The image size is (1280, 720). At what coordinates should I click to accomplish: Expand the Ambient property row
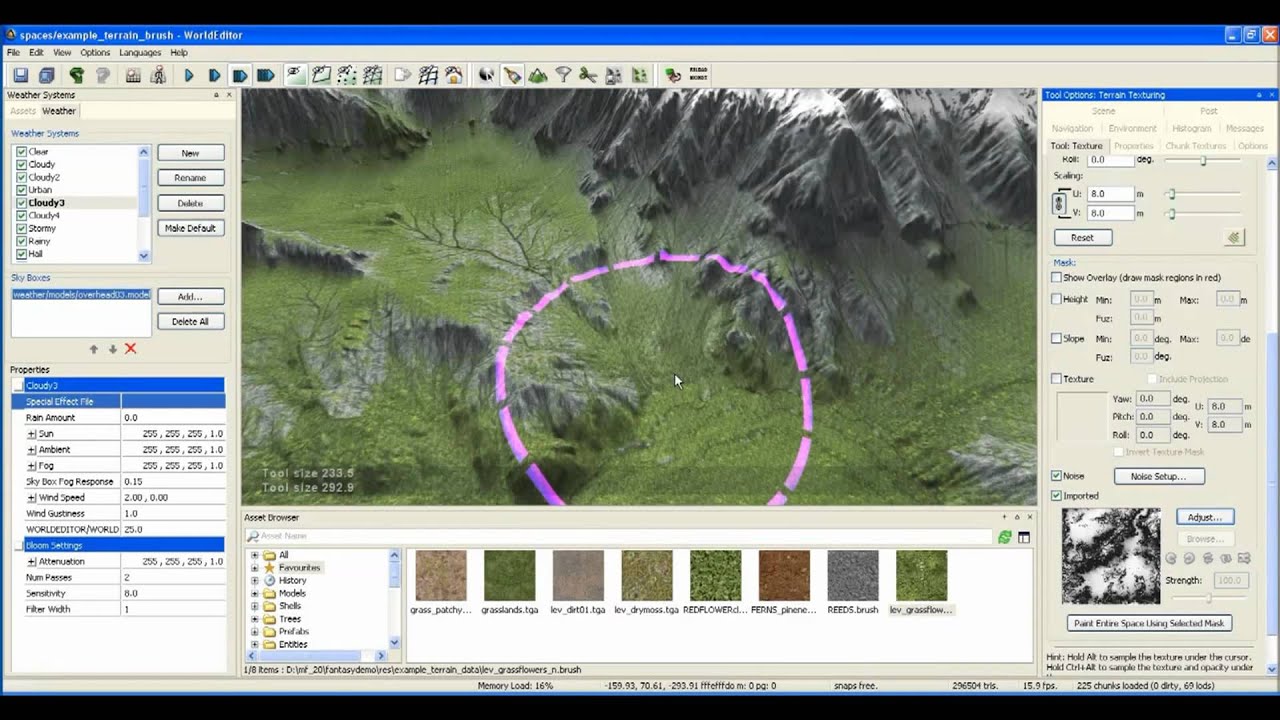(32, 450)
